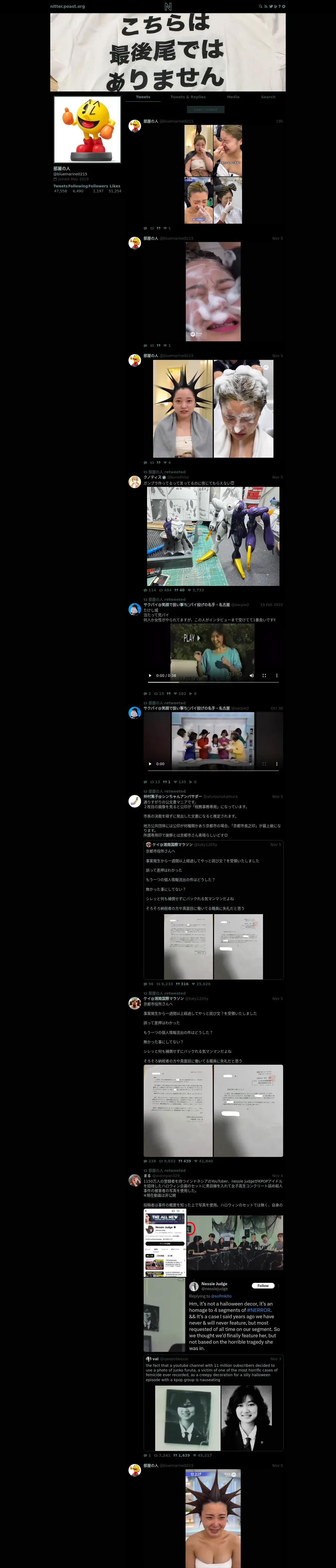Viewport: 336px width, 1568px height.
Task: Click the 102 likes heart on 0:38 video tweet
Action: point(176,693)
